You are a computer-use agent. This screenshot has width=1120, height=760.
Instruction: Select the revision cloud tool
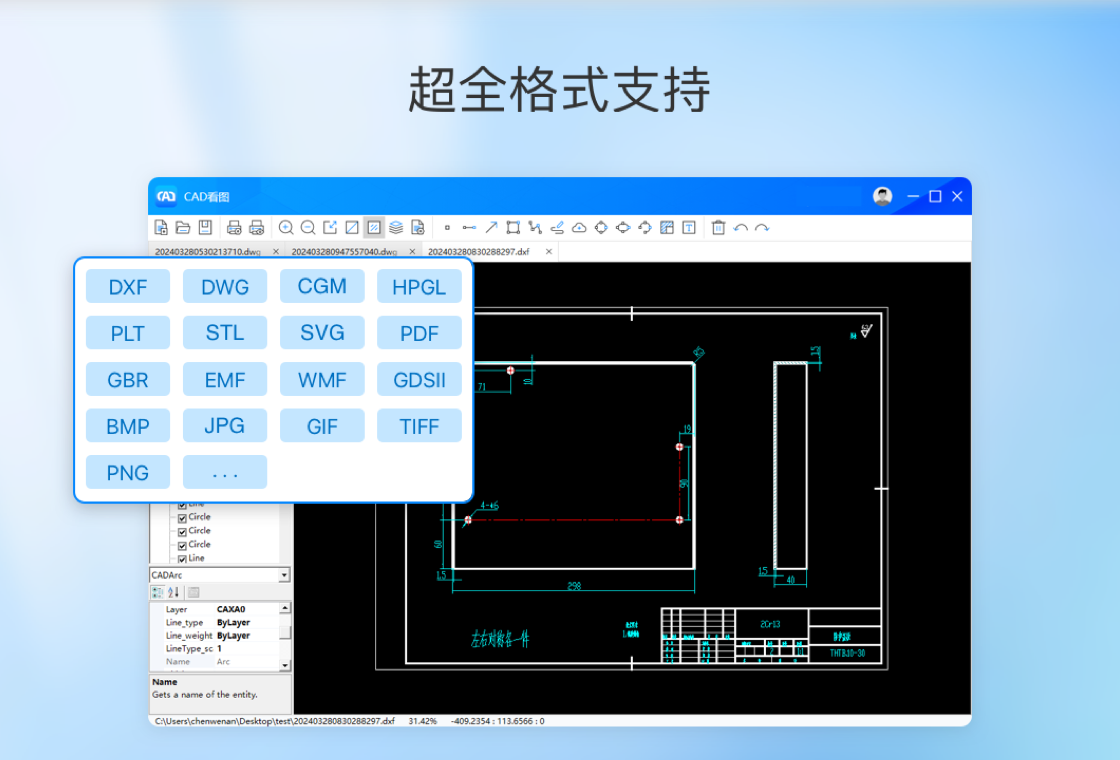(x=579, y=228)
